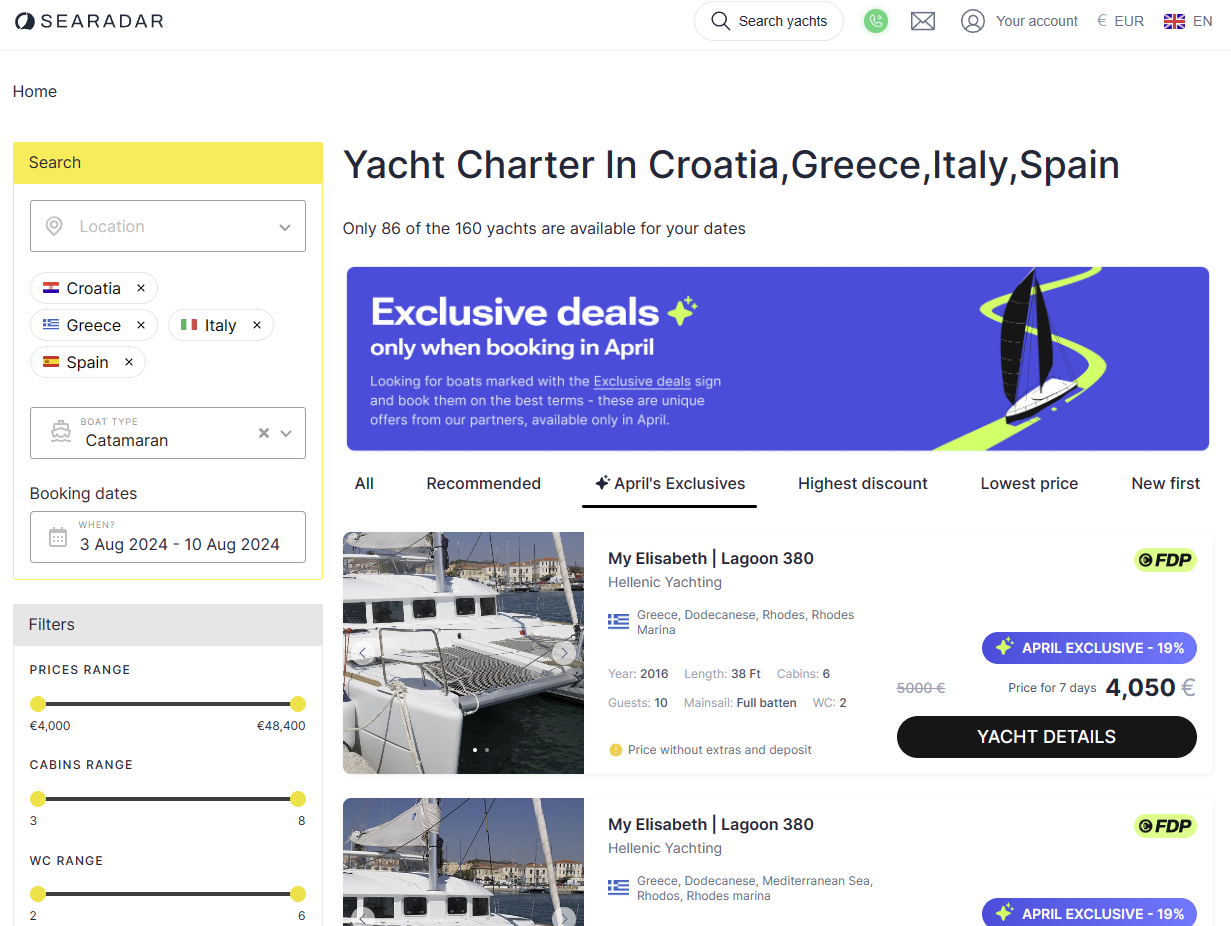1231x926 pixels.
Task: Open the Search yachts button
Action: (769, 21)
